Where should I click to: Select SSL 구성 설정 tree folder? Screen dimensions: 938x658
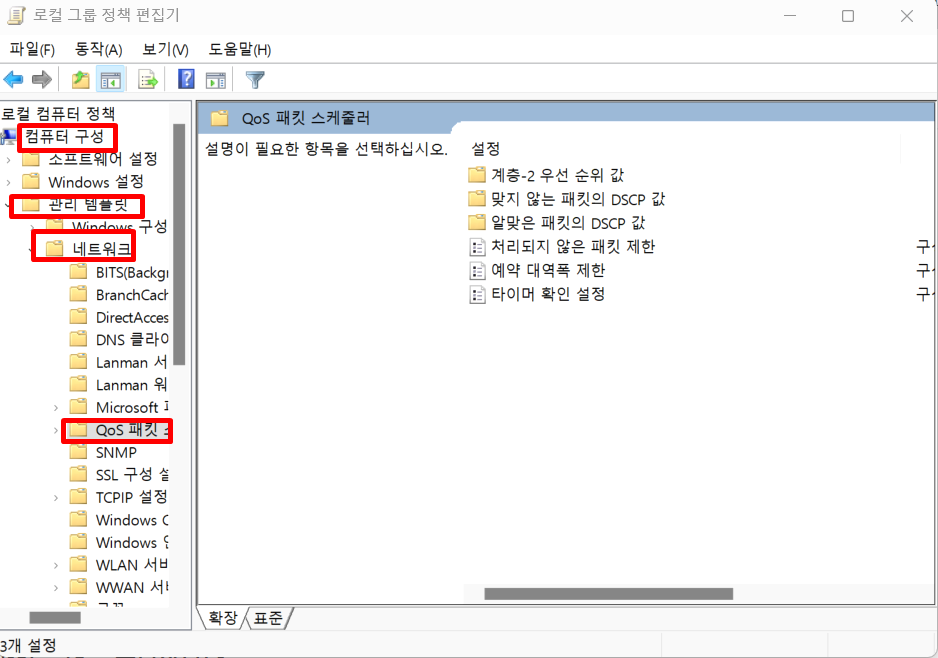point(132,474)
